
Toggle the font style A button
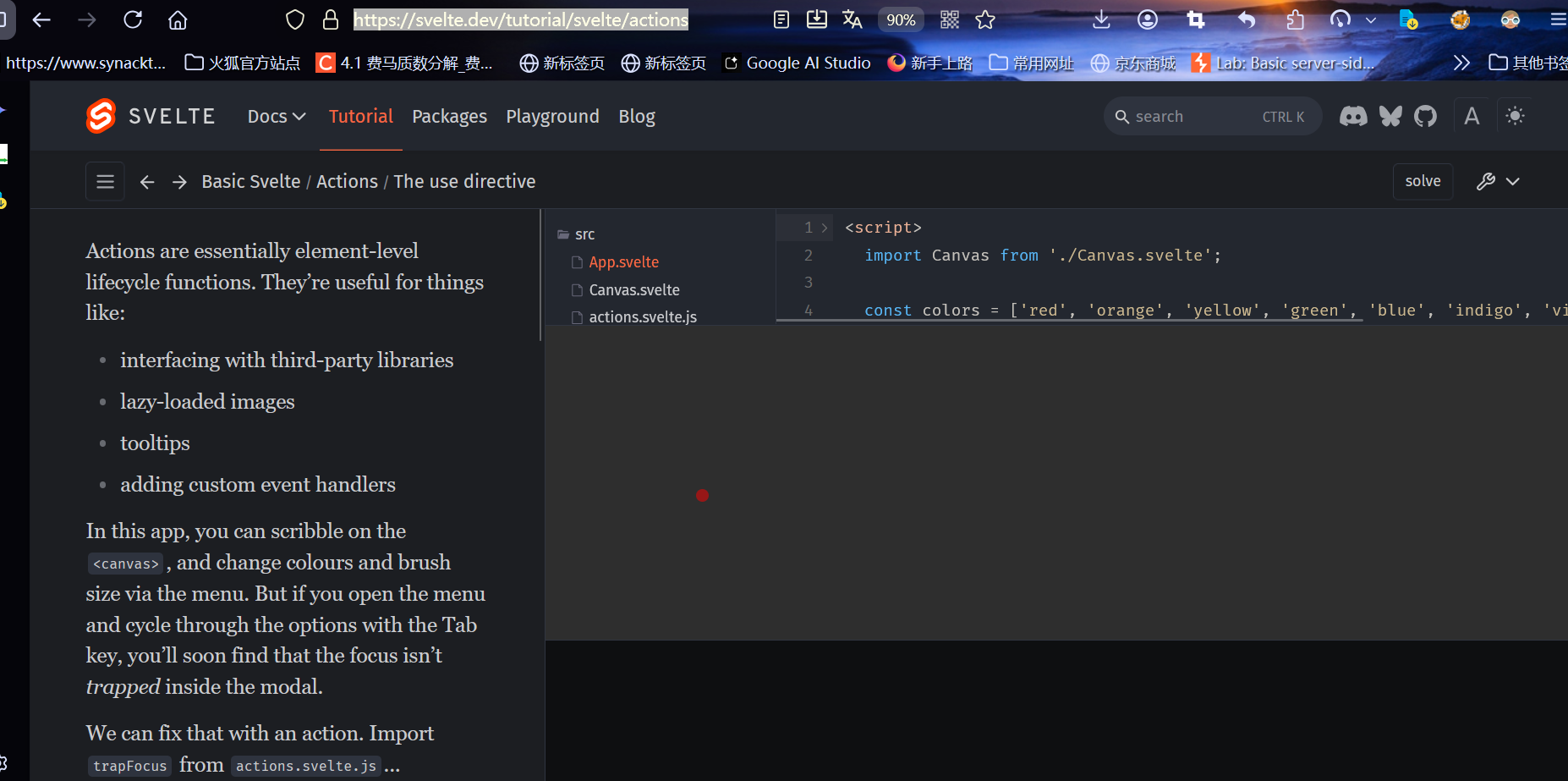pyautogui.click(x=1472, y=117)
